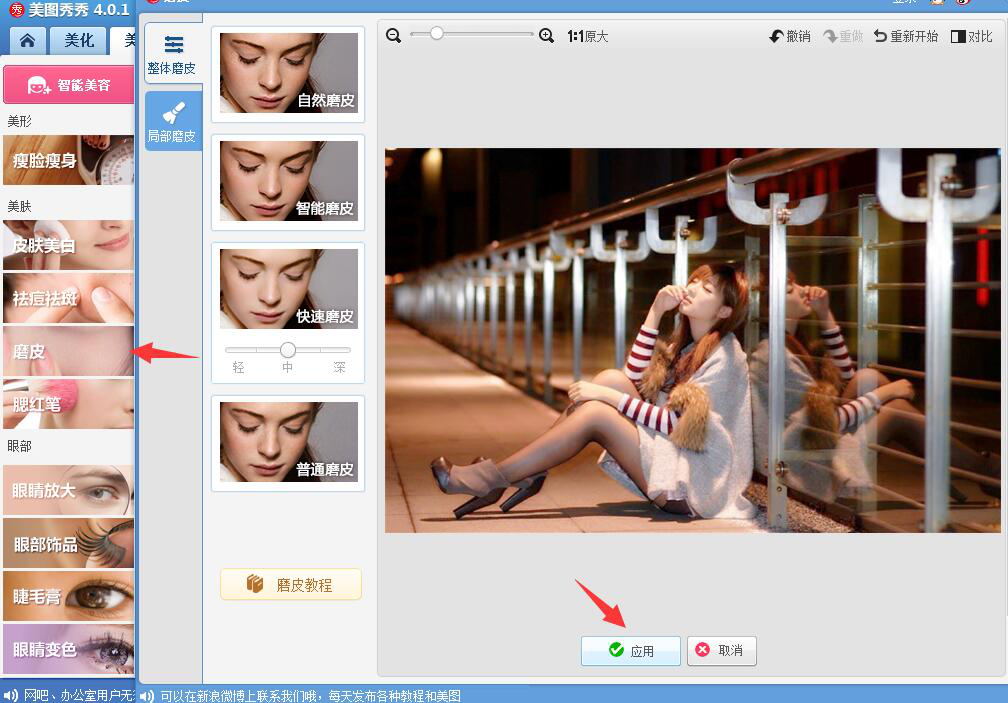1008x703 pixels.
Task: Click the 智能美容 smart beautify button
Action: coord(68,85)
